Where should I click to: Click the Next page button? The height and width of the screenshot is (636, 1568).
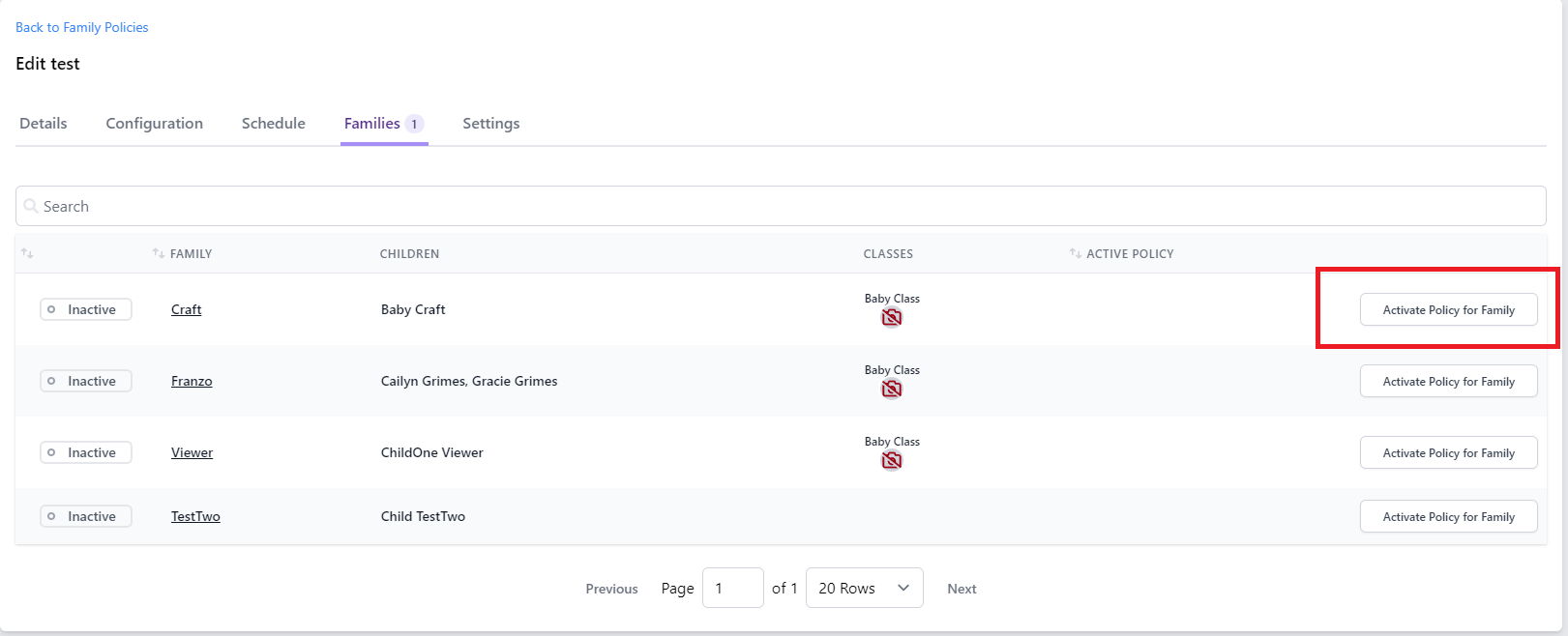coord(962,589)
